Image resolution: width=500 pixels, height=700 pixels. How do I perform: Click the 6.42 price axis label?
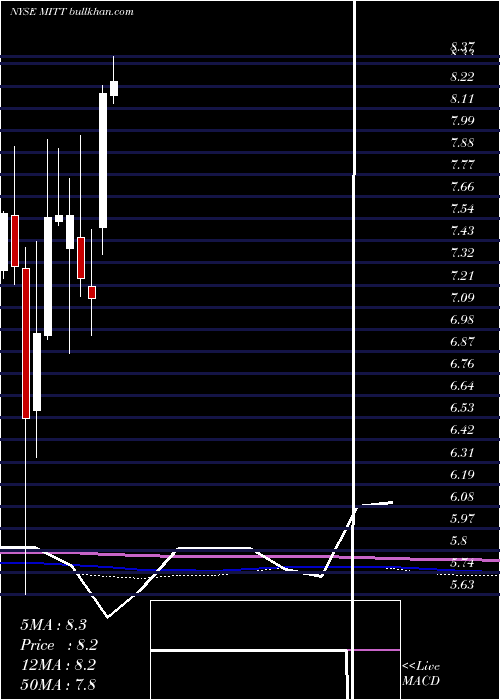pos(462,430)
